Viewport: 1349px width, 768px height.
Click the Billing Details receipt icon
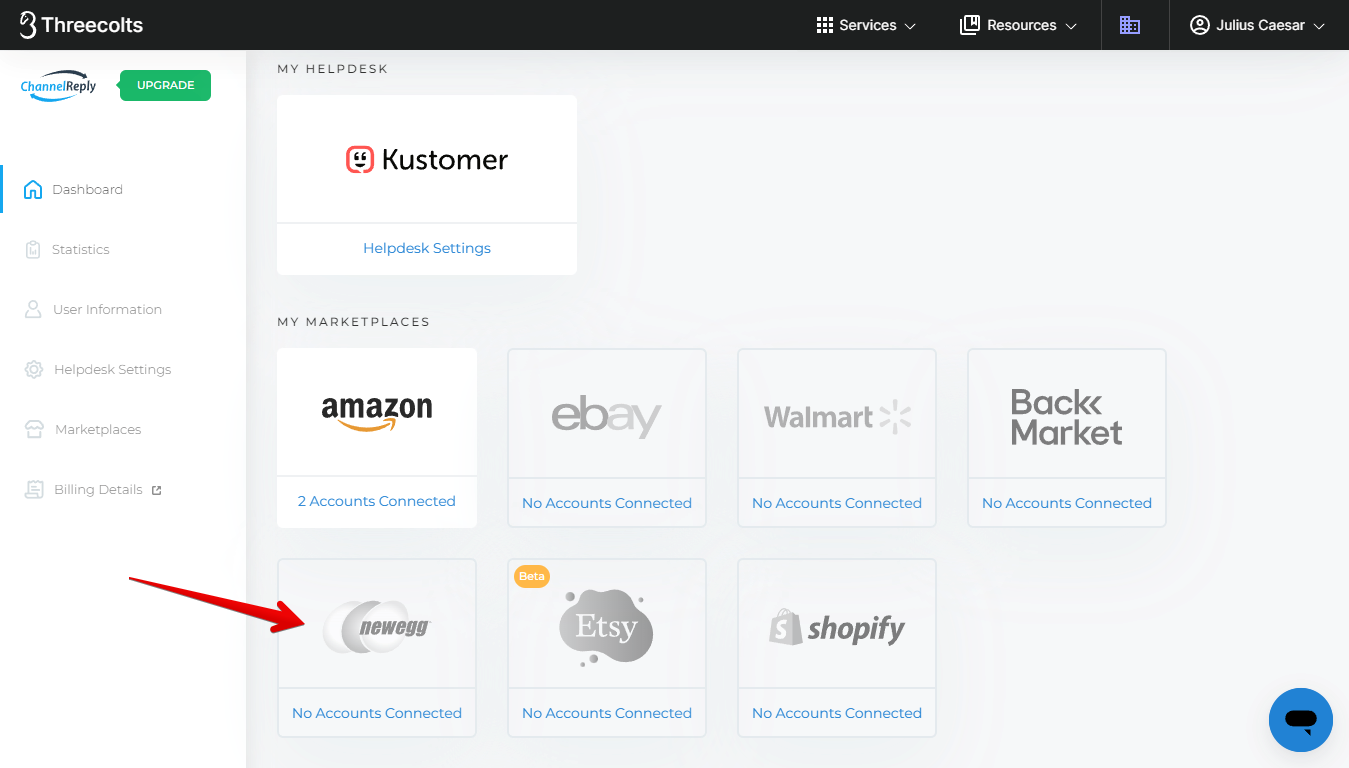[x=35, y=489]
